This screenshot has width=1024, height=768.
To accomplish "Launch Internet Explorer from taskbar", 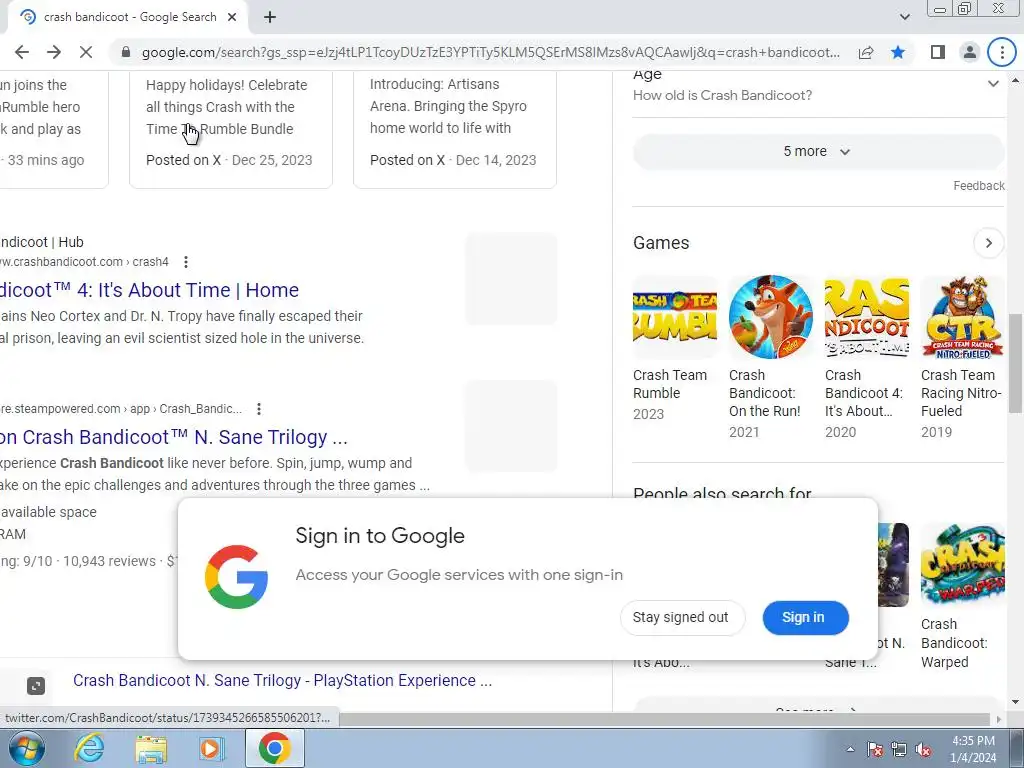I will (88, 748).
